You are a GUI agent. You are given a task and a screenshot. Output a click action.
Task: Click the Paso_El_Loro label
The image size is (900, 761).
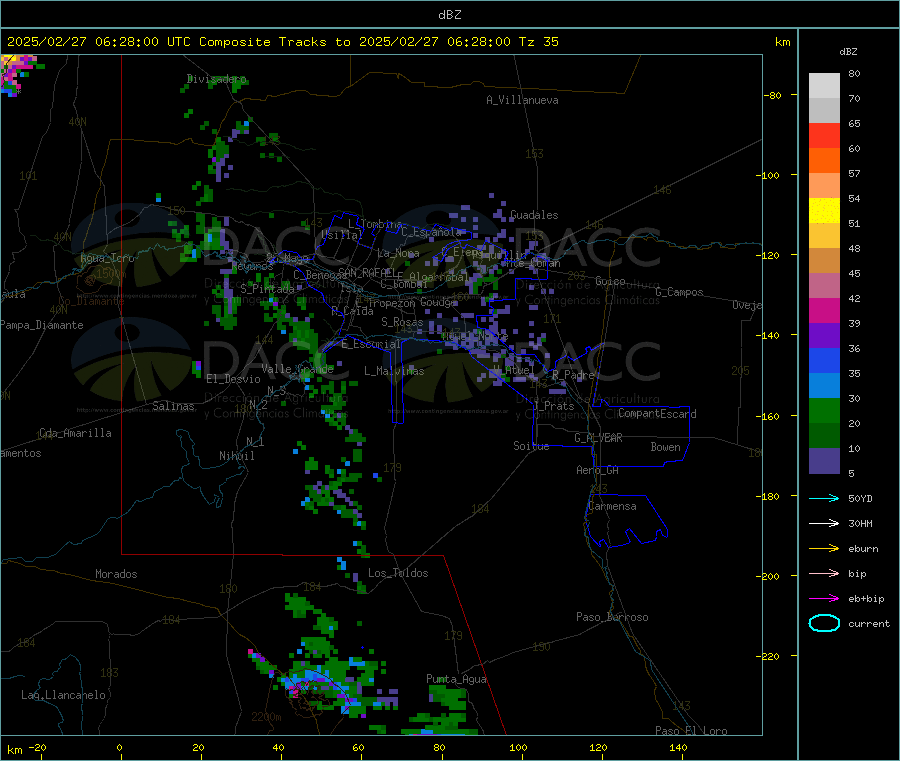(691, 731)
